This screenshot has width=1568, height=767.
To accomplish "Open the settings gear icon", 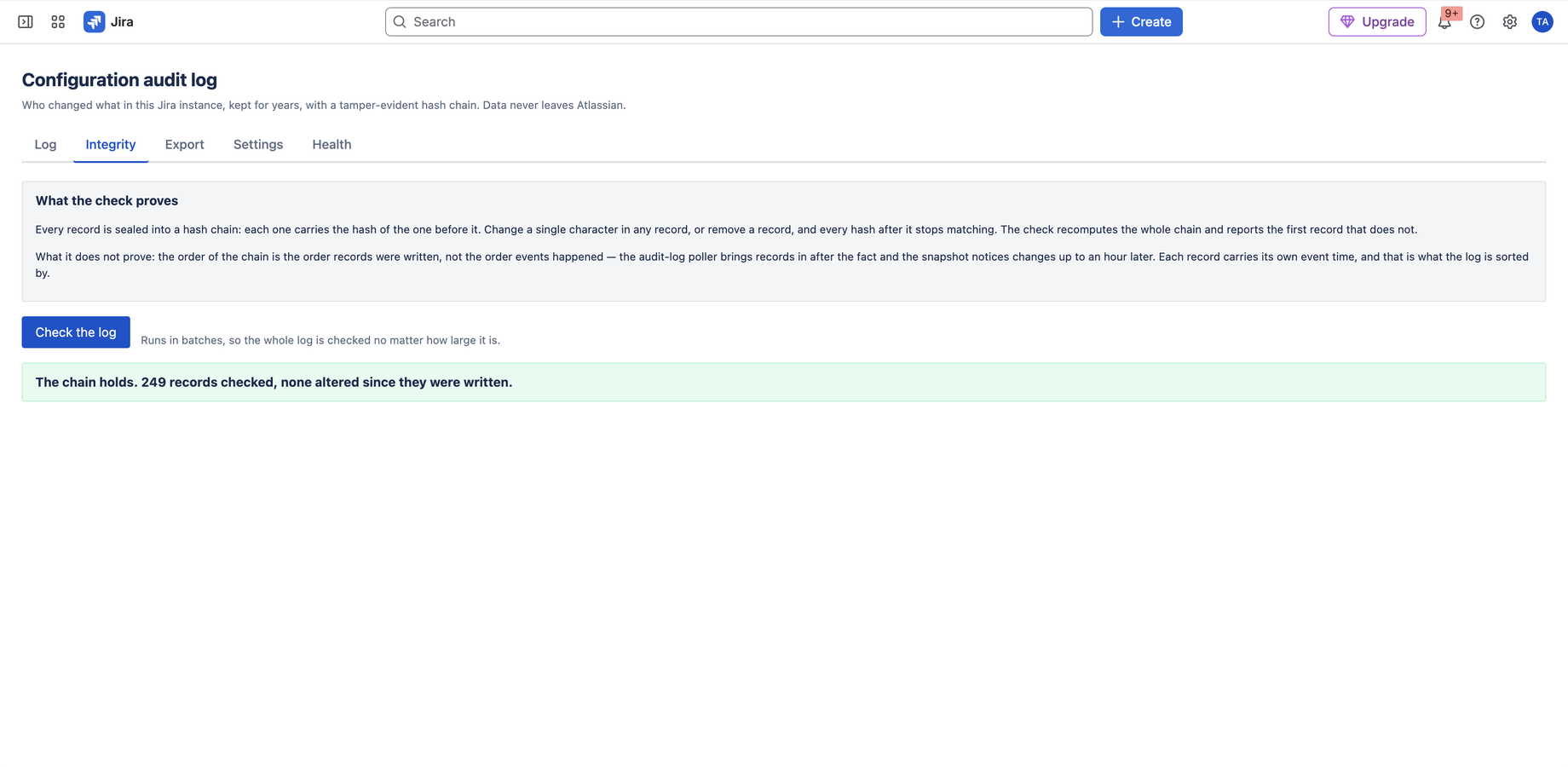I will [1510, 22].
